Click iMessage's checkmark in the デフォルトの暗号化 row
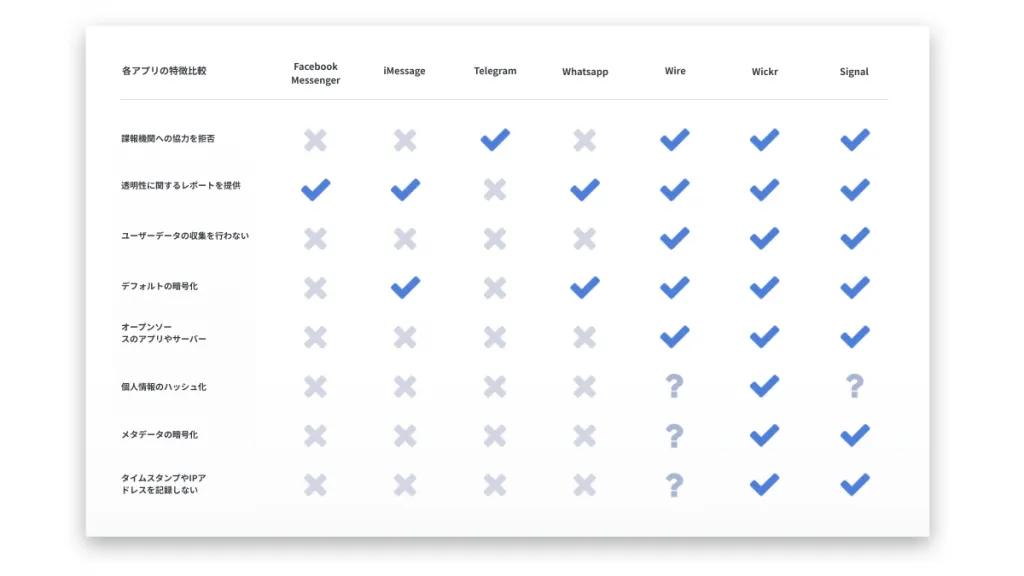Screen dimensions: 1024x576 click(405, 287)
